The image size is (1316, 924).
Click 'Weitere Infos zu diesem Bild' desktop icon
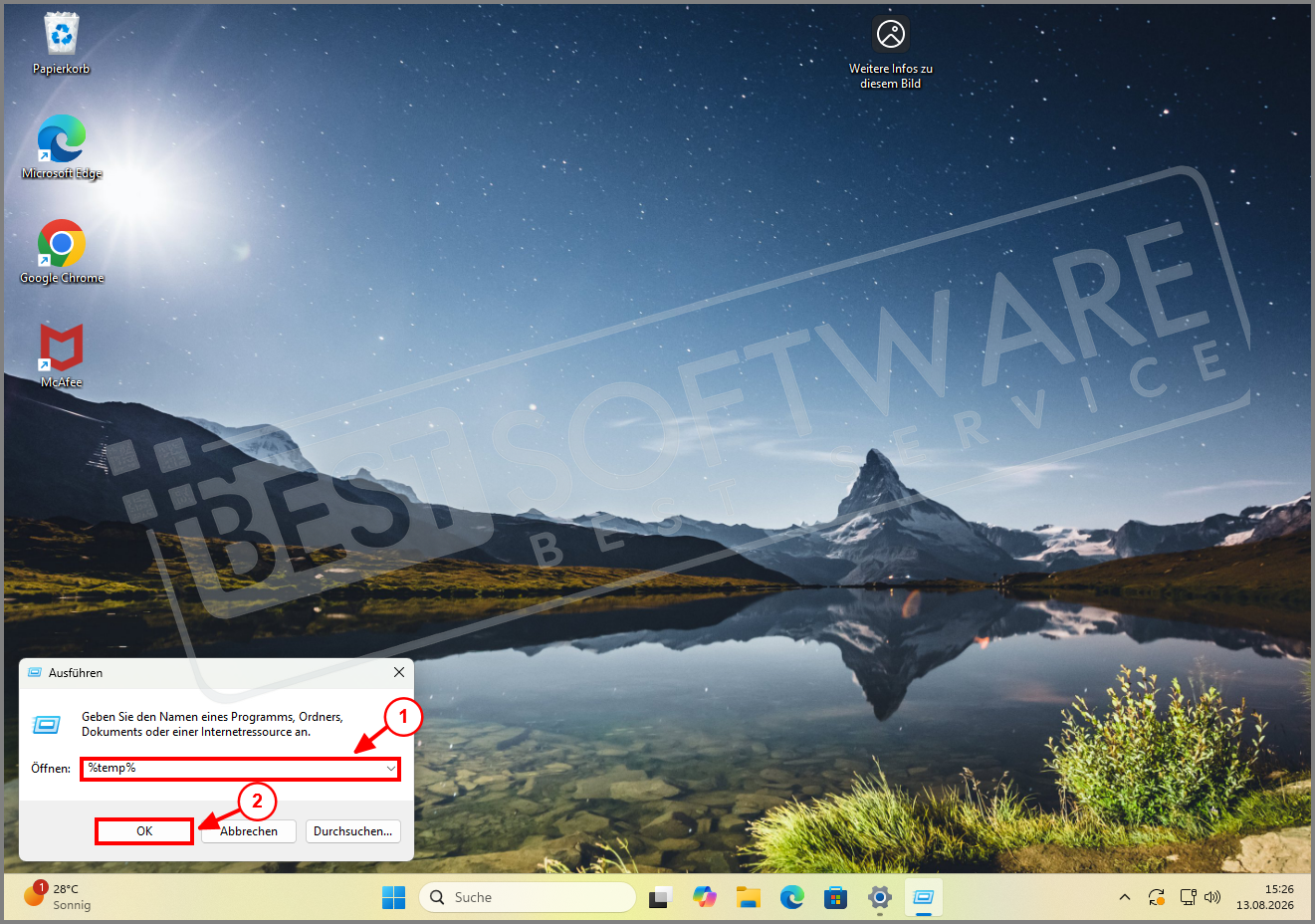(891, 52)
